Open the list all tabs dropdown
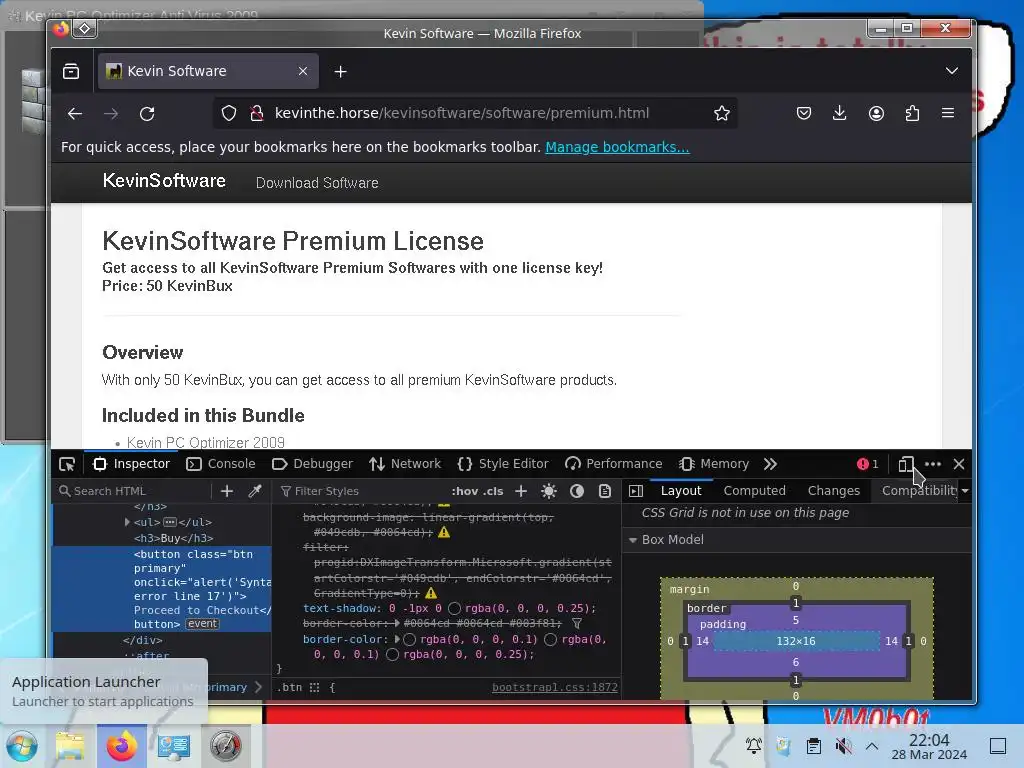The image size is (1024, 768). pos(952,71)
